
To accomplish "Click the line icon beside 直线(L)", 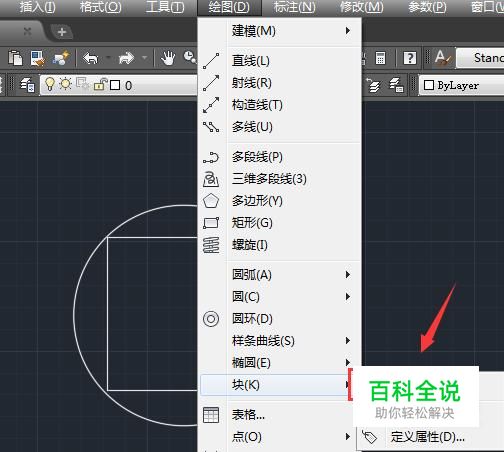I will pyautogui.click(x=211, y=61).
